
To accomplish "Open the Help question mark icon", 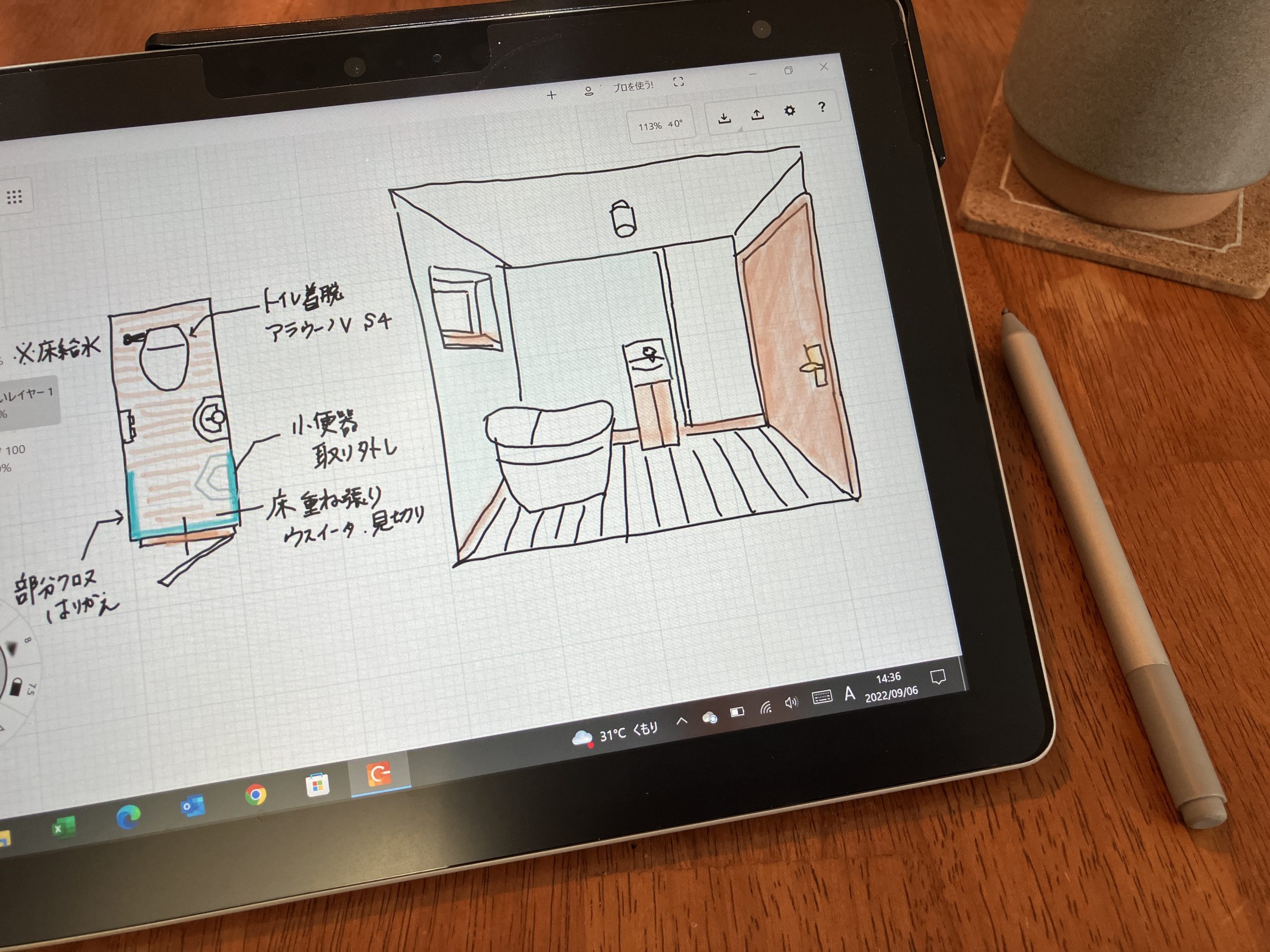I will tap(822, 107).
